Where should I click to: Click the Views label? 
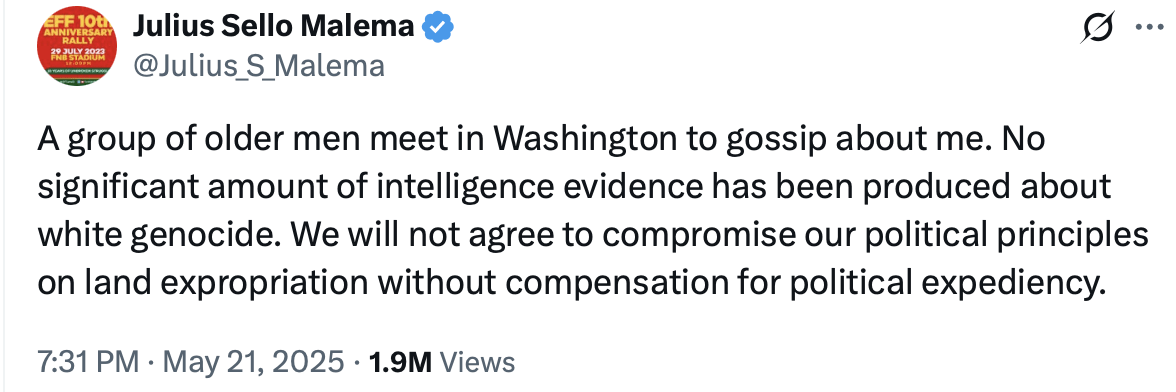click(x=477, y=362)
